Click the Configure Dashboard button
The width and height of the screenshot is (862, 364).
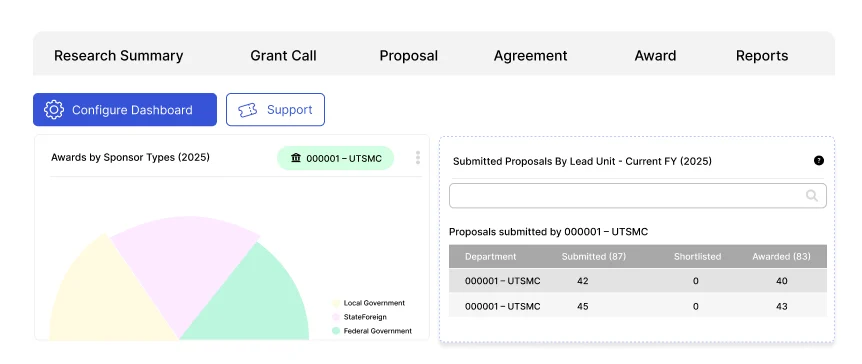[x=125, y=109]
